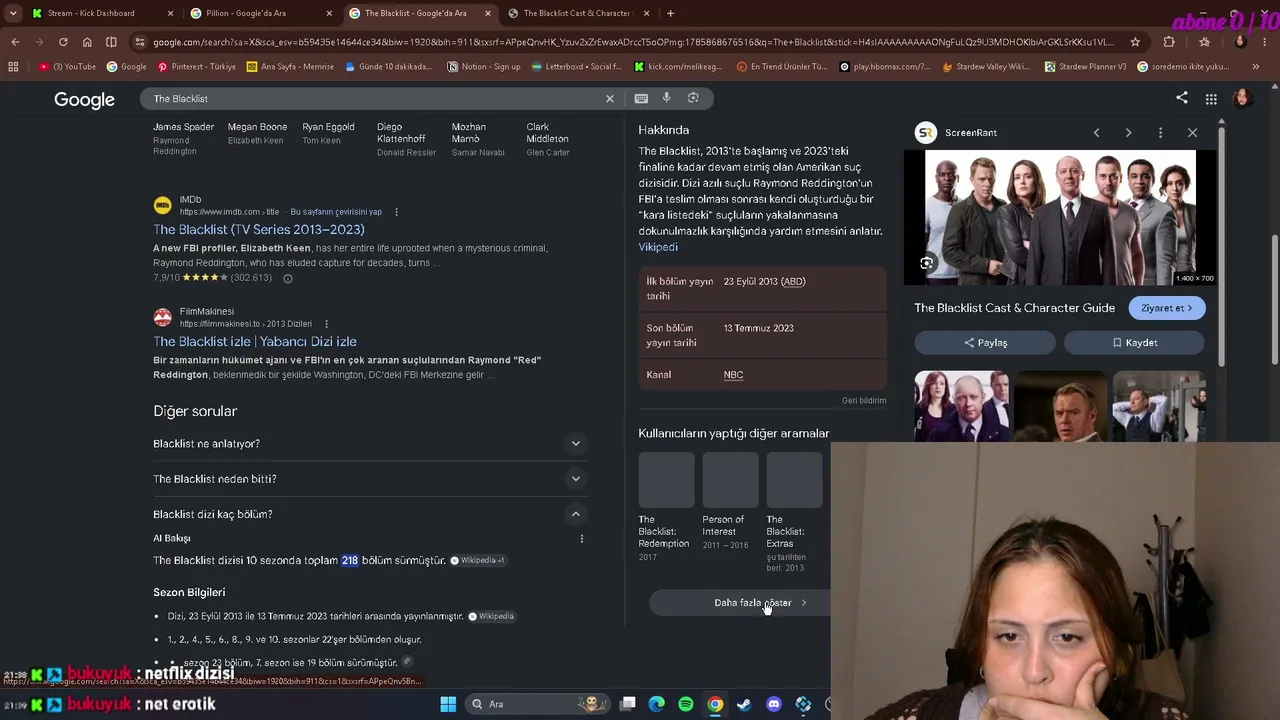Open IMDb result The Blacklist (TV Series 2013–2023)

(x=259, y=230)
